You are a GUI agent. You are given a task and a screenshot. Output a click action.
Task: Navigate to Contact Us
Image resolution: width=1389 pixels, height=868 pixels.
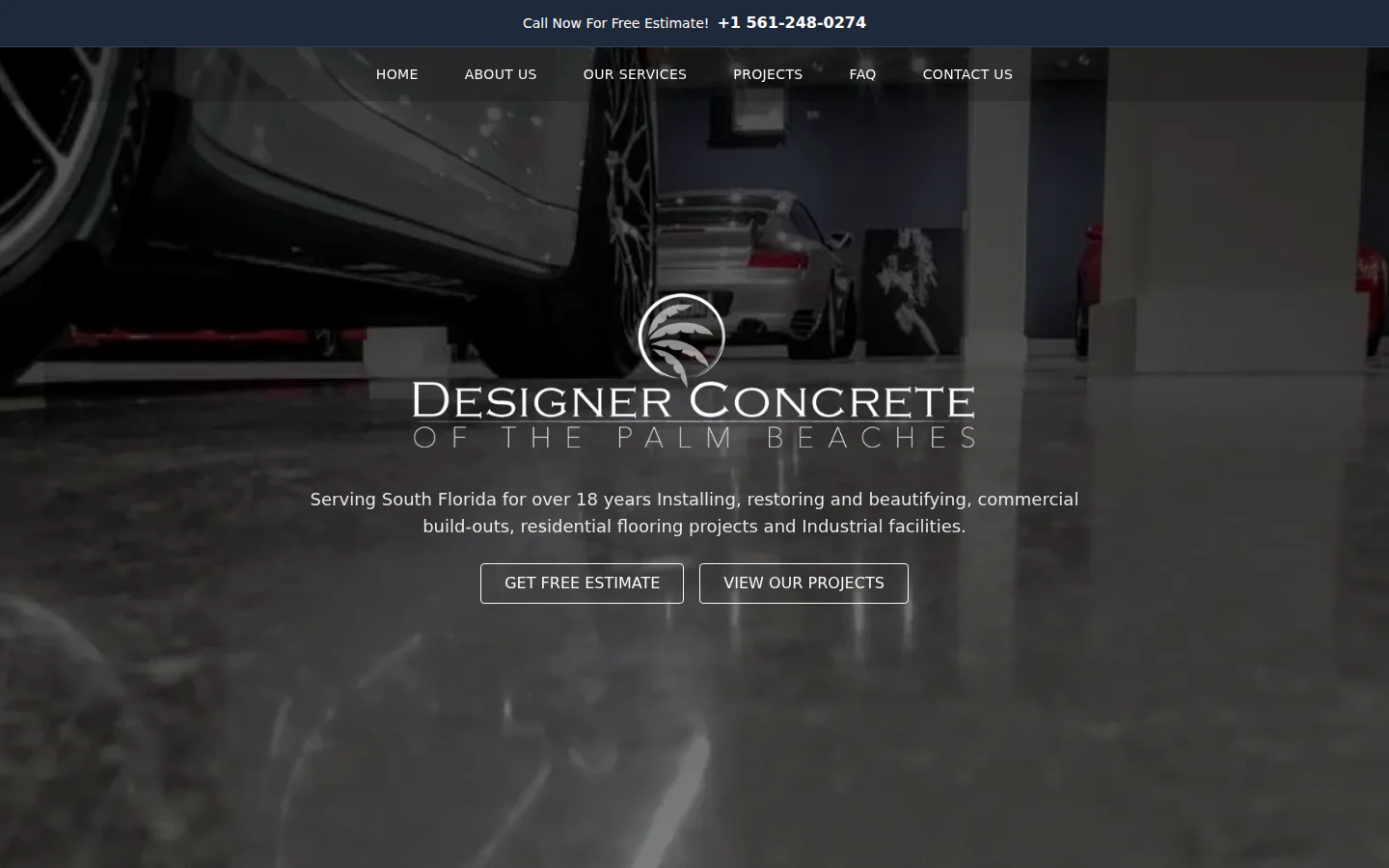tap(967, 74)
